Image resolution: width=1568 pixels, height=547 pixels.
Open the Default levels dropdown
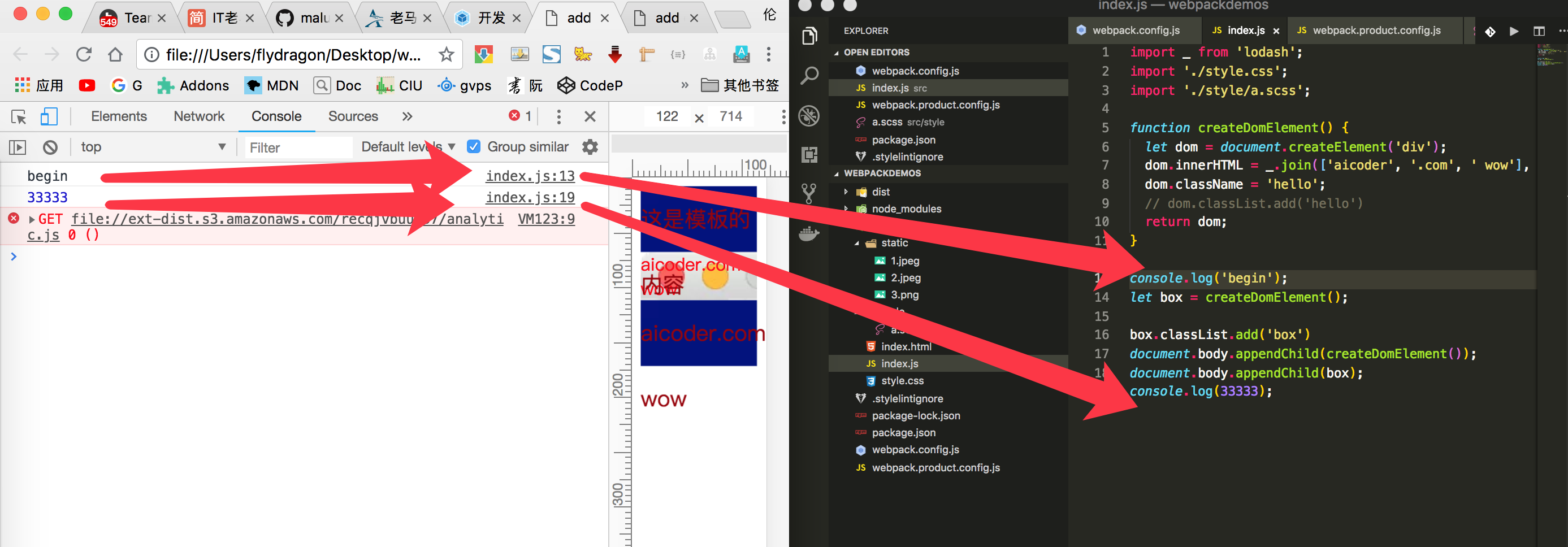pyautogui.click(x=408, y=146)
